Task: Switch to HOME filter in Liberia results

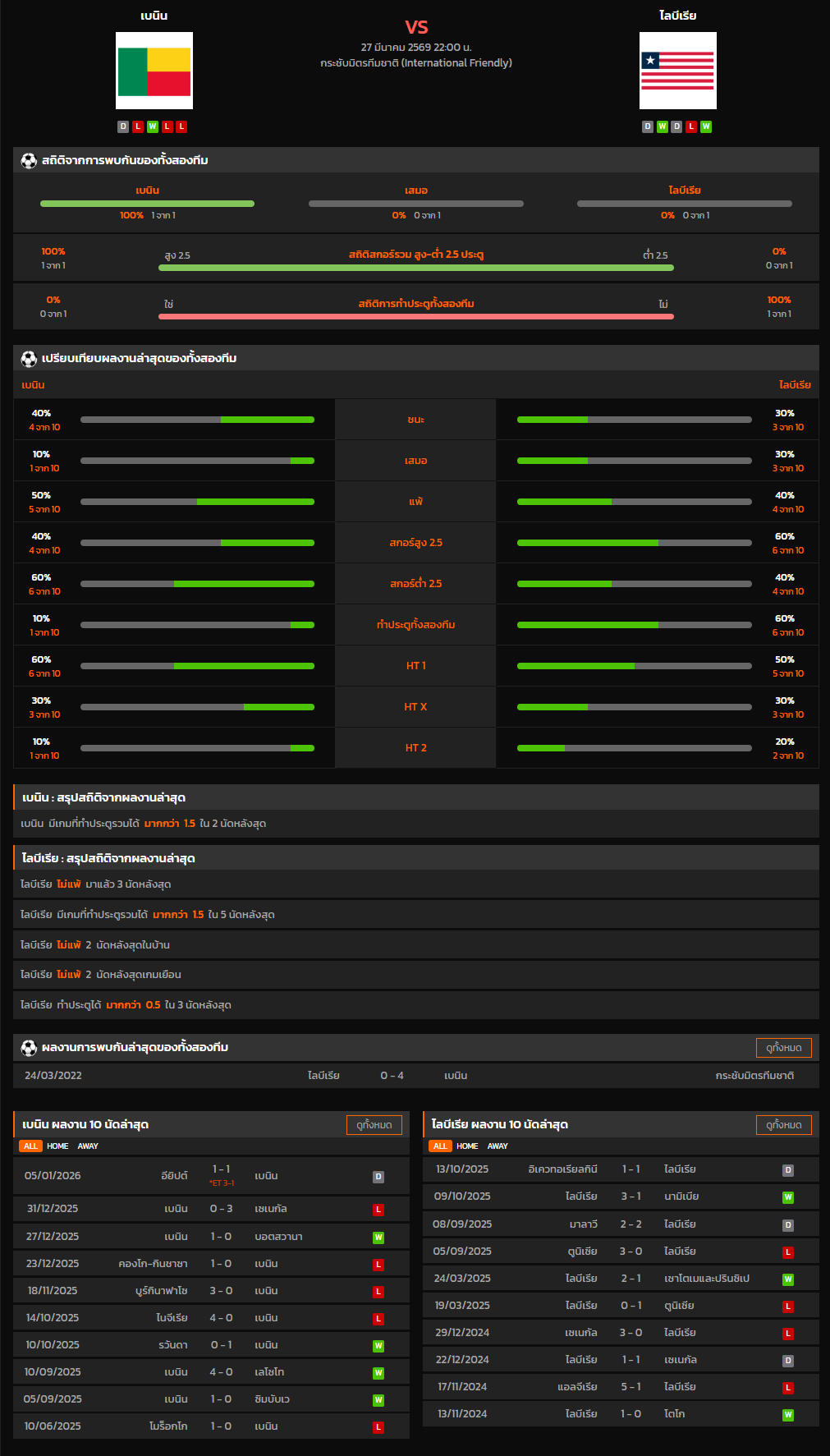Action: click(x=467, y=1146)
